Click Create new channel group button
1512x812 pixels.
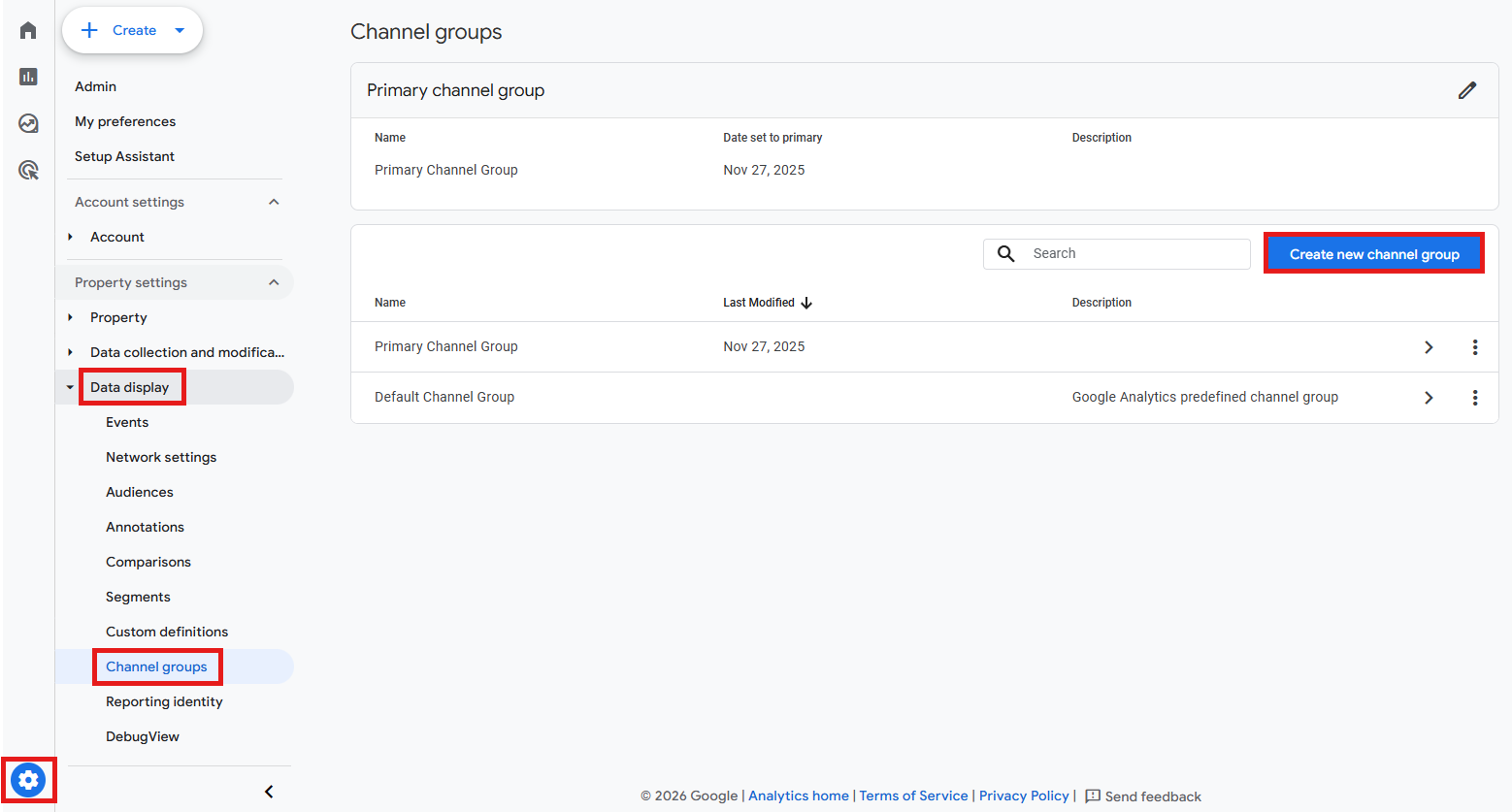1374,254
